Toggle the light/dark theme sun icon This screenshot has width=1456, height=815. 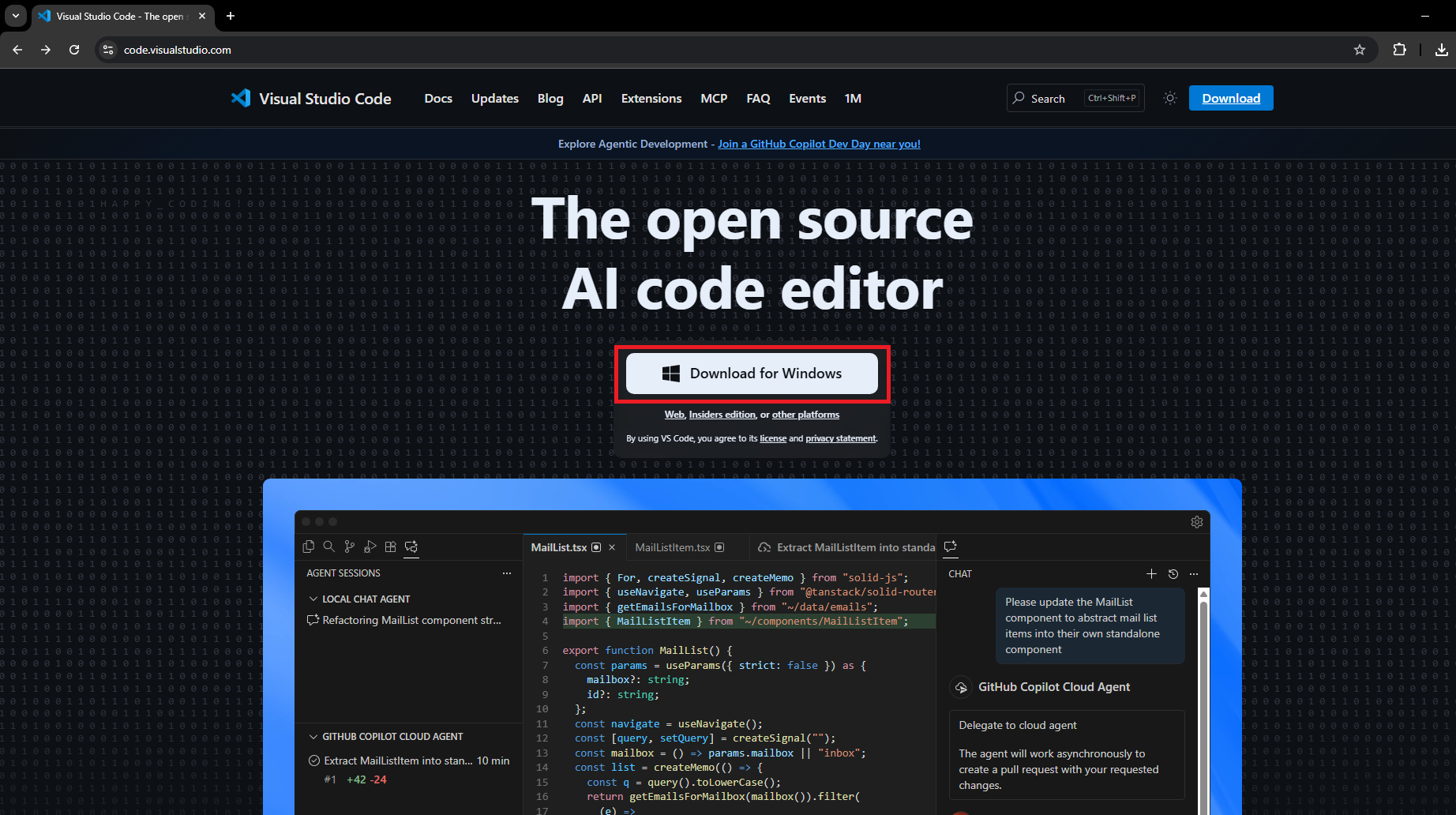[x=1170, y=98]
